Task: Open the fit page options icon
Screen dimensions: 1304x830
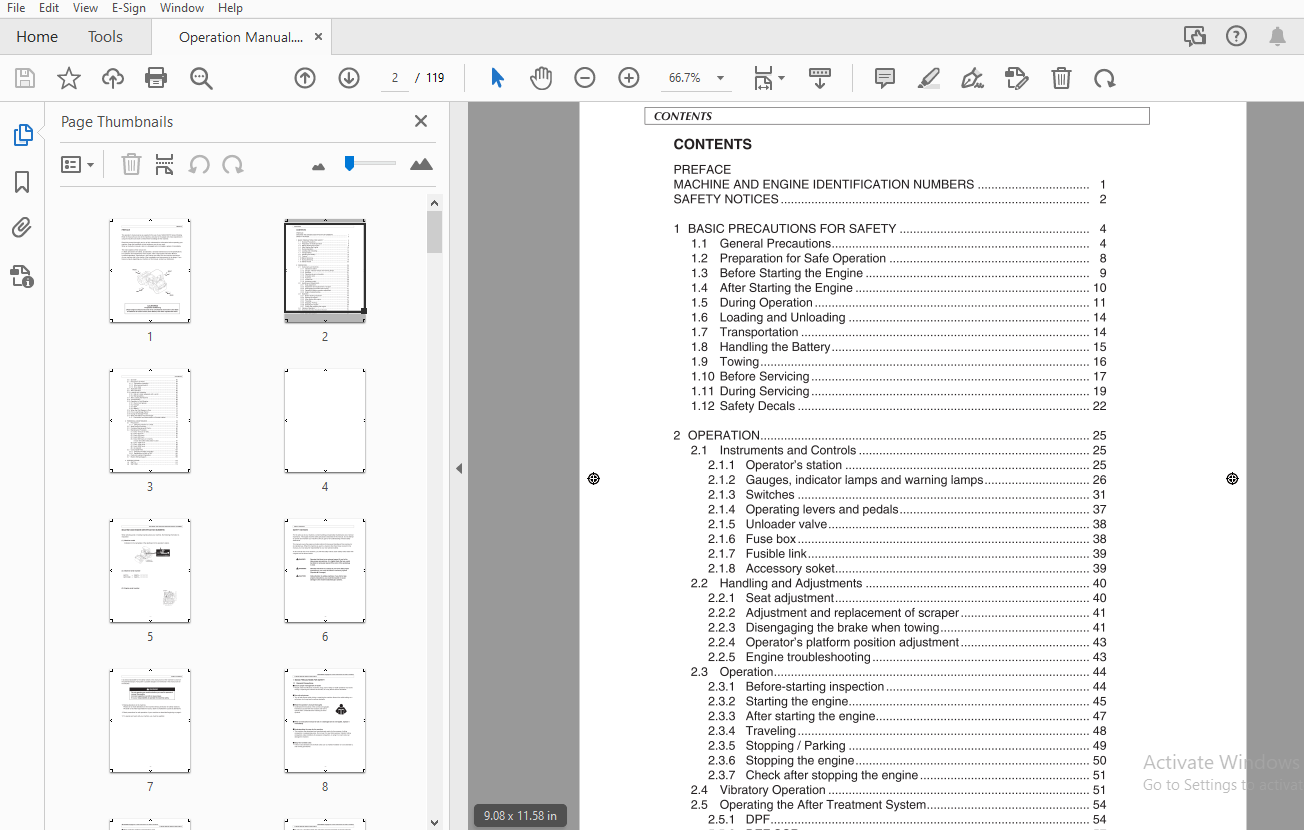Action: [763, 78]
